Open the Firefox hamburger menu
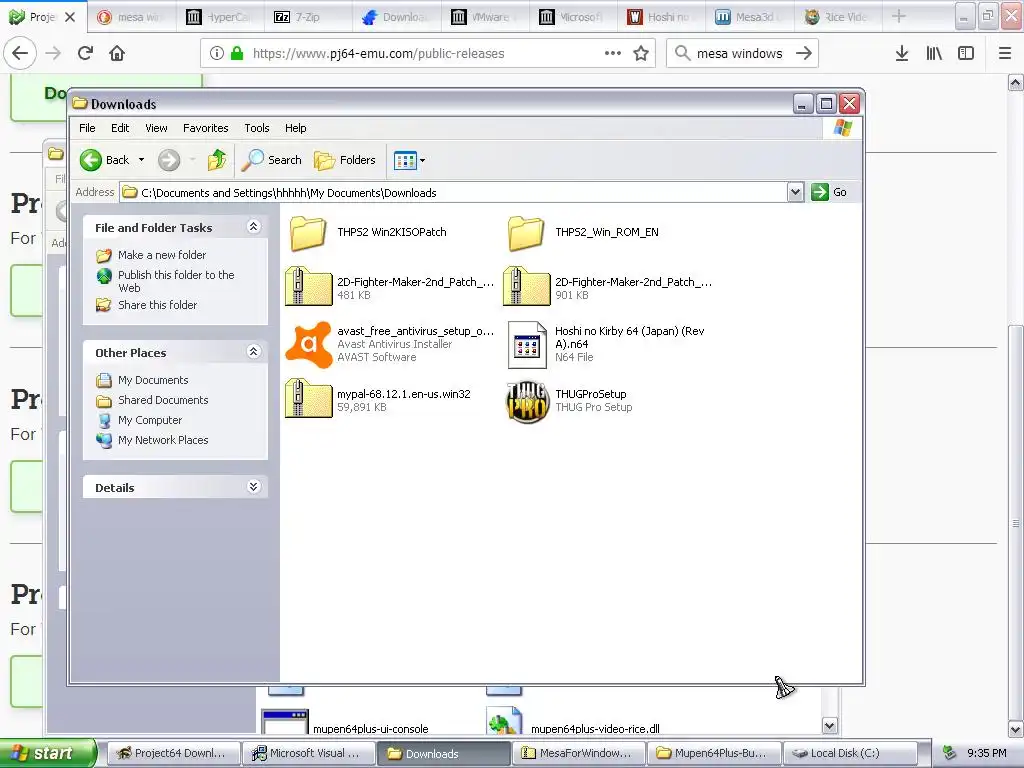Image resolution: width=1024 pixels, height=768 pixels. click(1005, 54)
